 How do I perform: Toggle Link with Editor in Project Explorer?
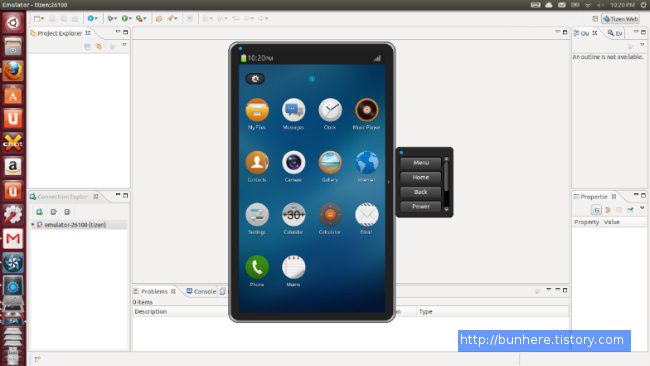pyautogui.click(x=99, y=47)
